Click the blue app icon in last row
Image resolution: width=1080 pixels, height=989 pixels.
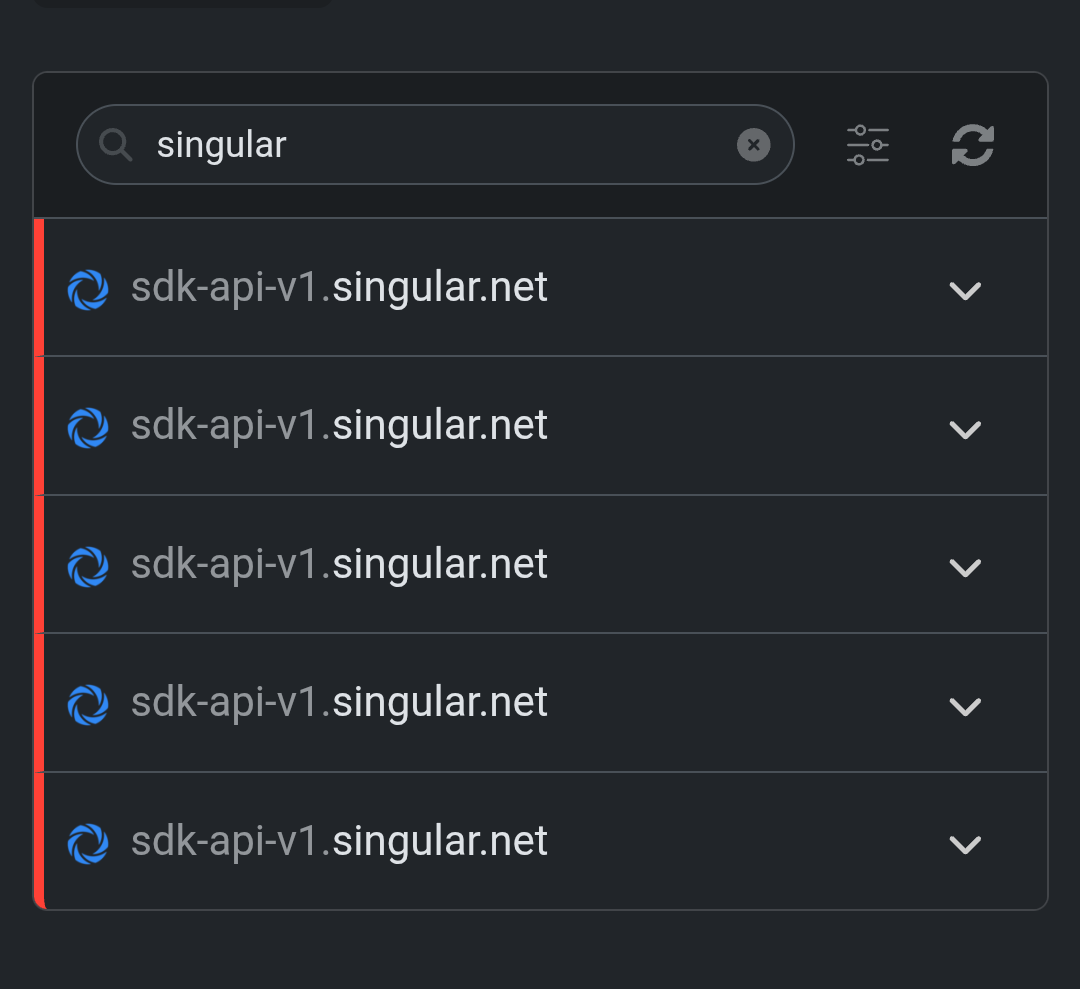point(88,843)
